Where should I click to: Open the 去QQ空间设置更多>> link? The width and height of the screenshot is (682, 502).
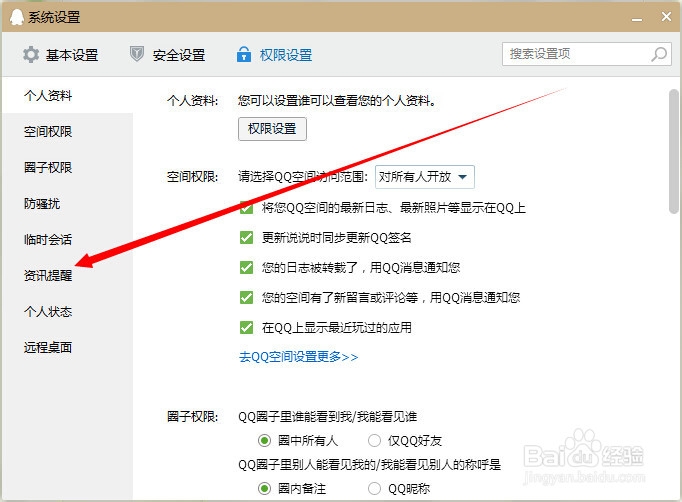(x=298, y=357)
